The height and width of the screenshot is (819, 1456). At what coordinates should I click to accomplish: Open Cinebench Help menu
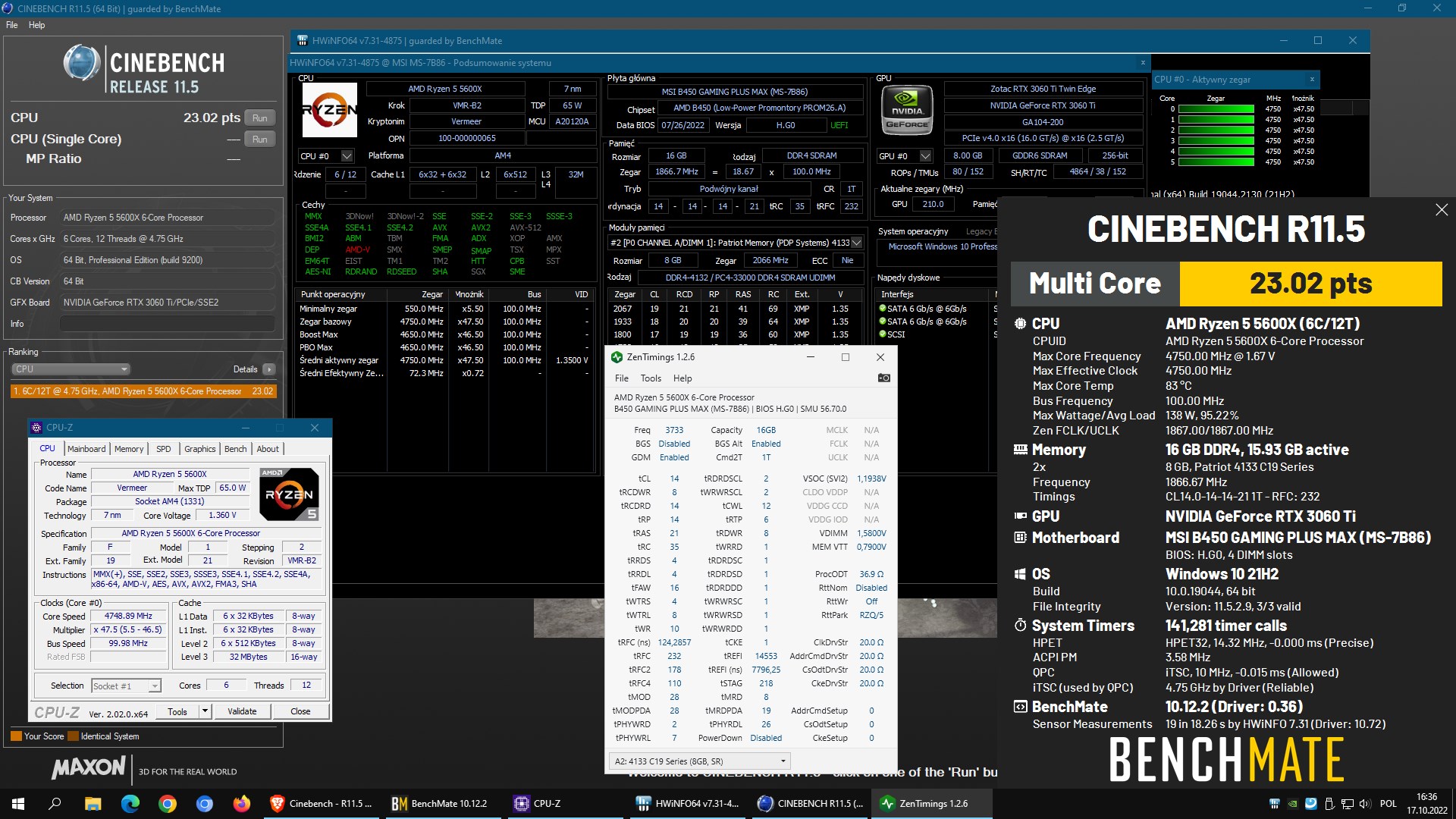36,25
